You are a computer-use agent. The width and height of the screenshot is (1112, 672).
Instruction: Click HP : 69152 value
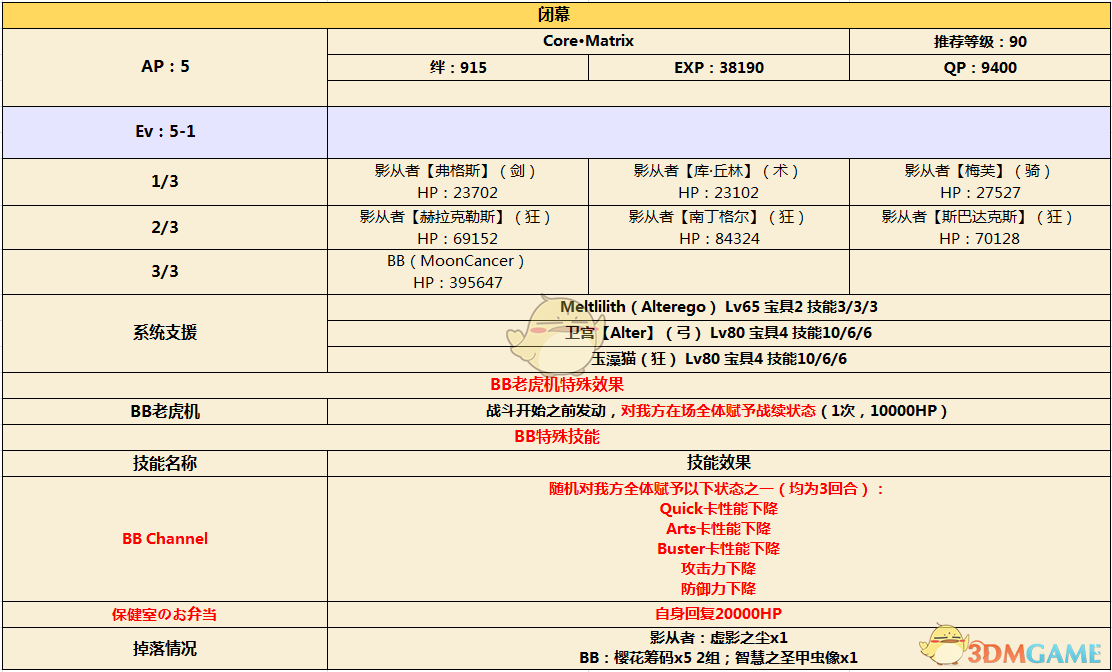pyautogui.click(x=457, y=239)
